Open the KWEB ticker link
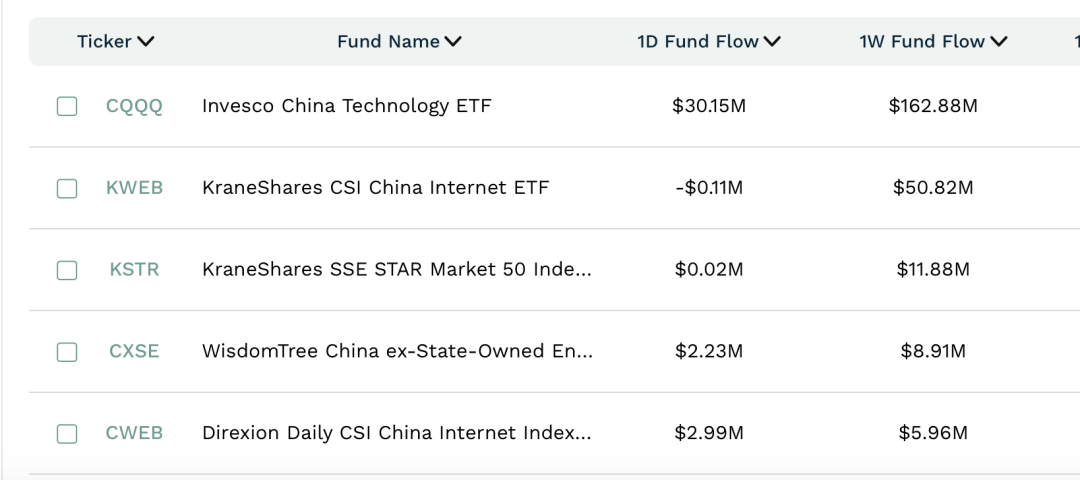 point(134,188)
